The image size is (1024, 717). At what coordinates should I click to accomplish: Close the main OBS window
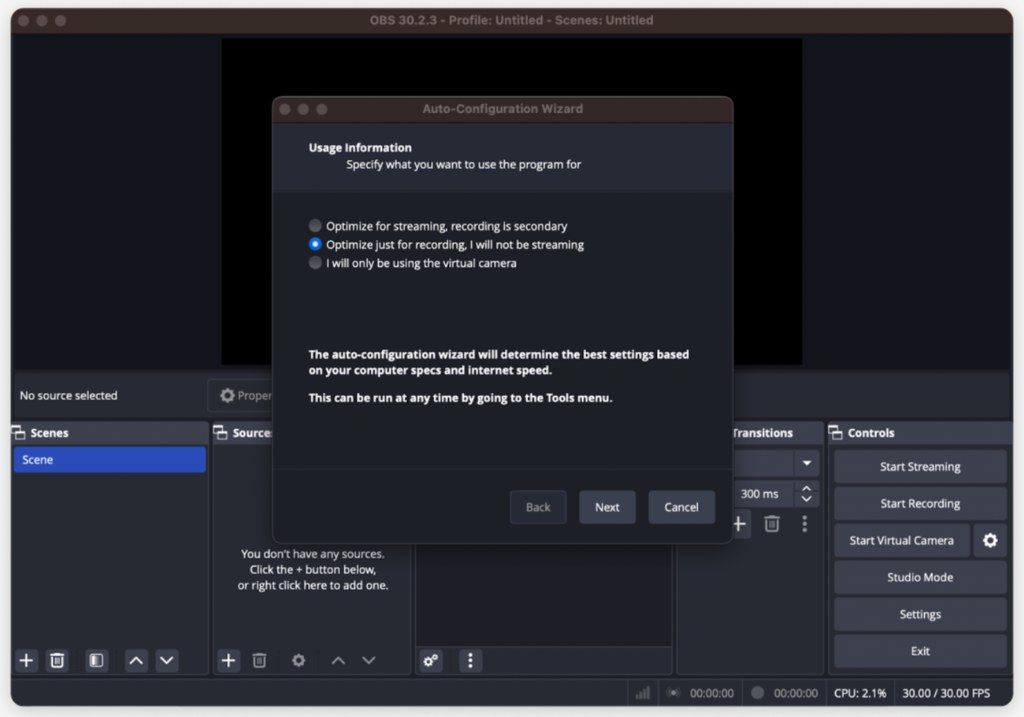(x=24, y=20)
